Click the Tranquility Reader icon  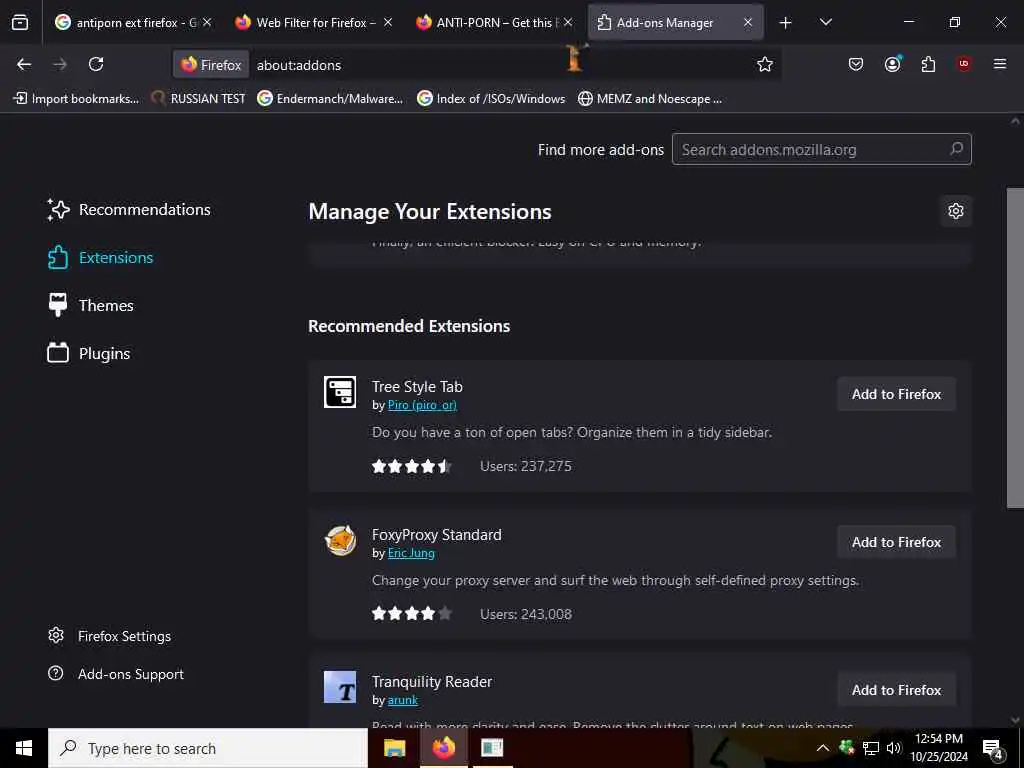tap(340, 687)
